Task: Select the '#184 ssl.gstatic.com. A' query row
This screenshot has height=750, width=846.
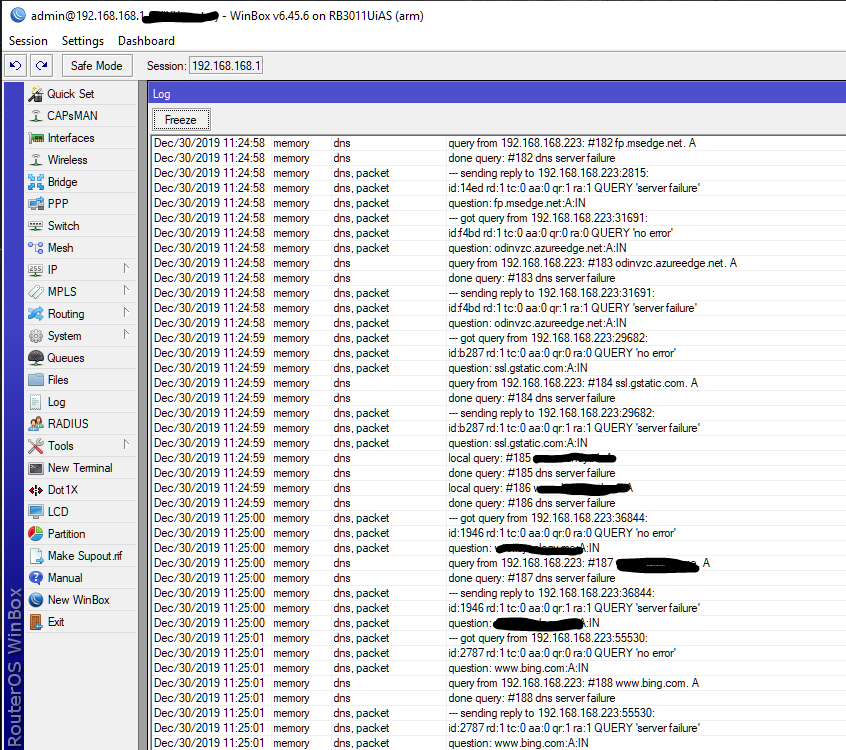Action: (499, 383)
